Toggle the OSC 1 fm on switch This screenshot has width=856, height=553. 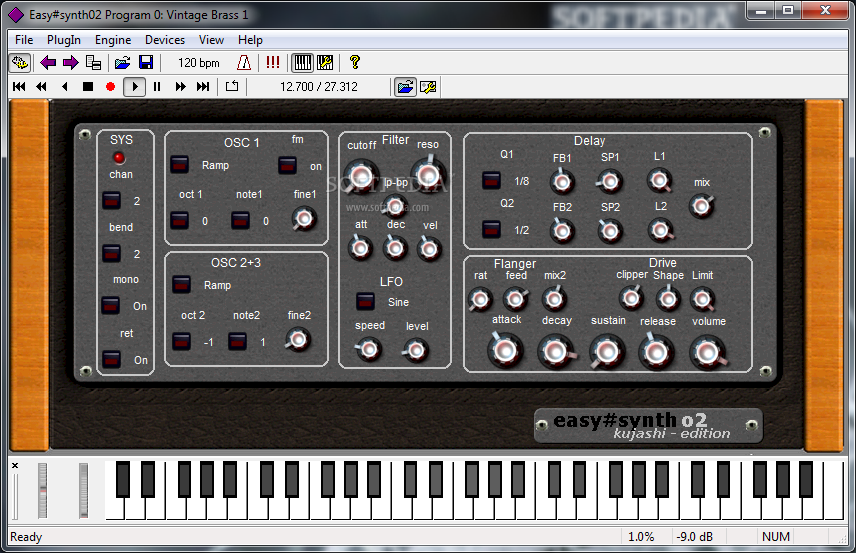pos(287,165)
